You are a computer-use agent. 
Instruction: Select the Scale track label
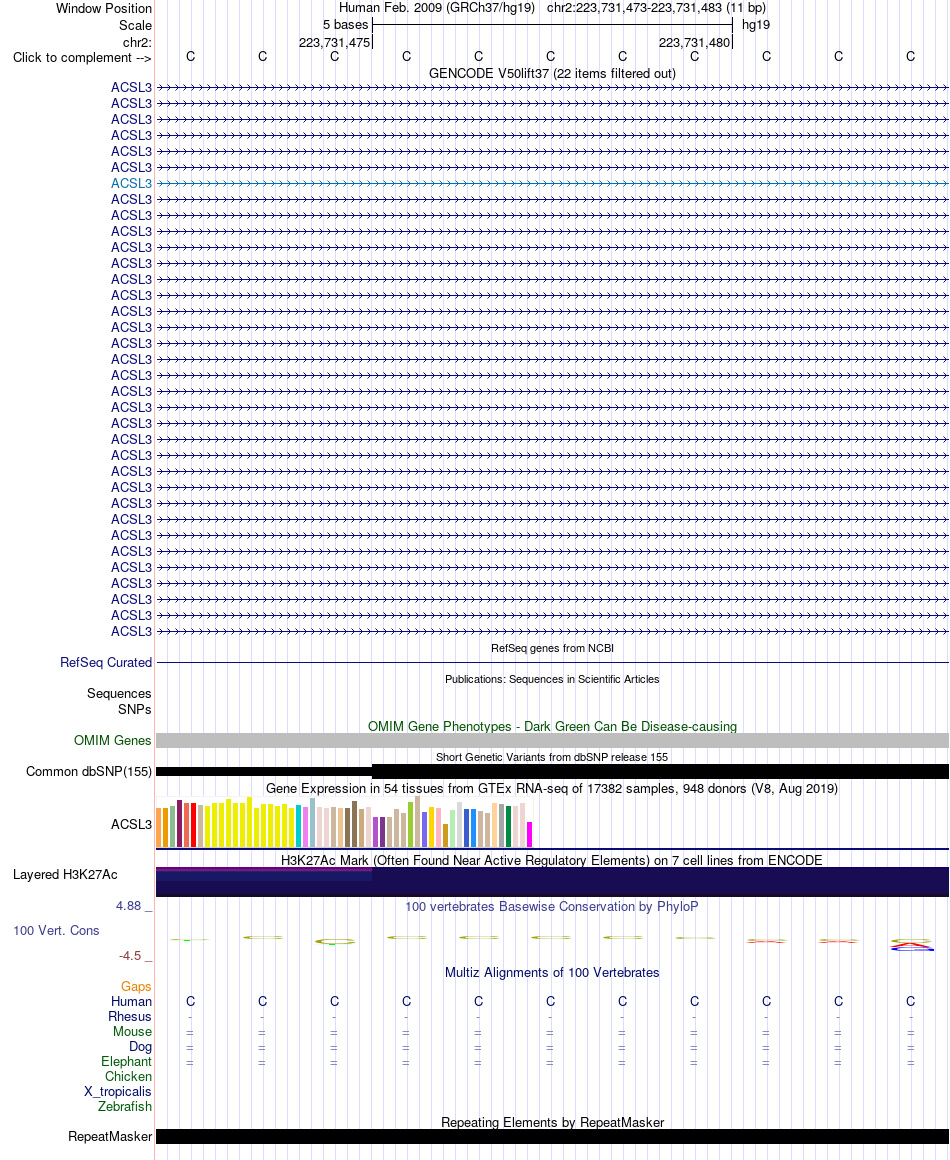tap(135, 25)
